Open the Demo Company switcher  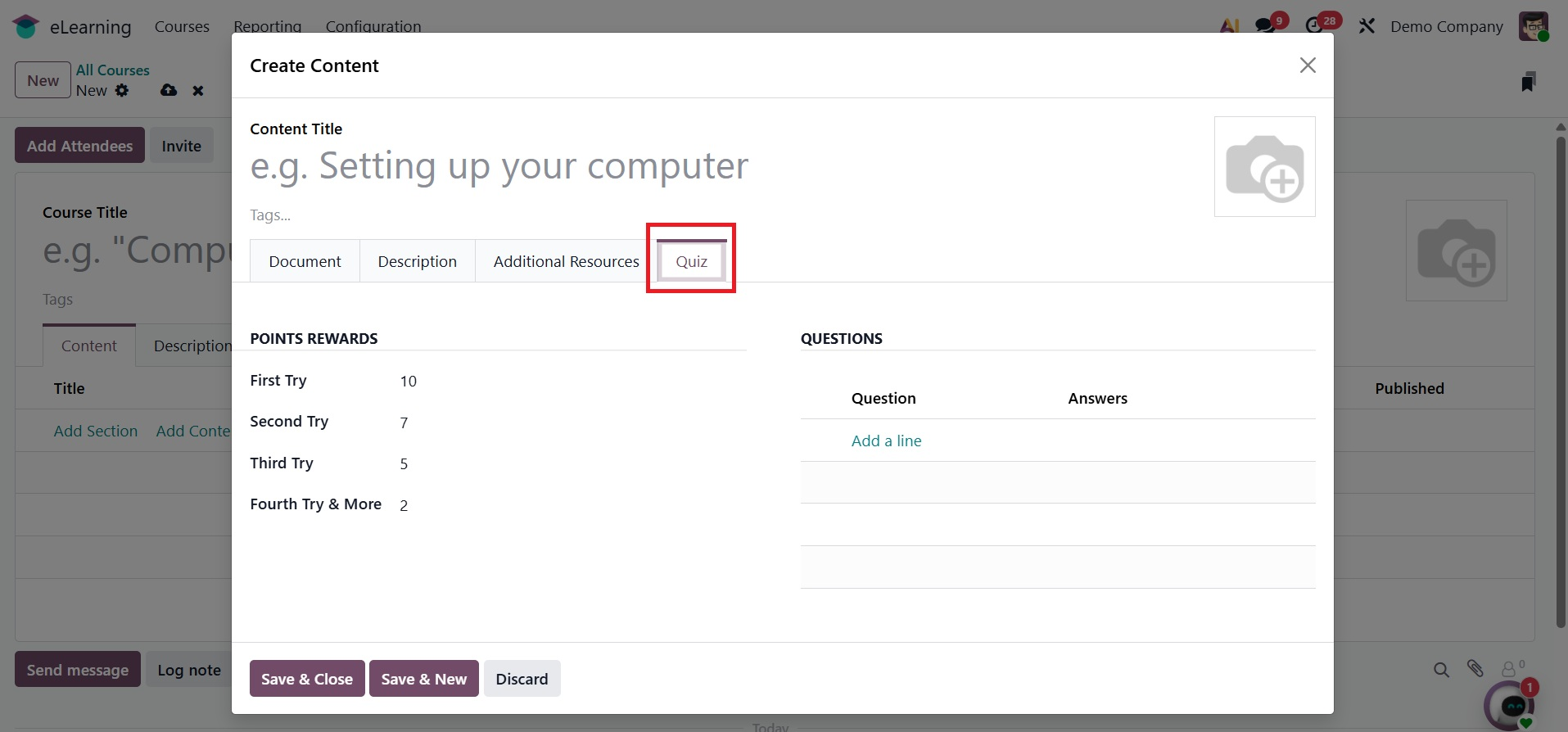pos(1446,26)
